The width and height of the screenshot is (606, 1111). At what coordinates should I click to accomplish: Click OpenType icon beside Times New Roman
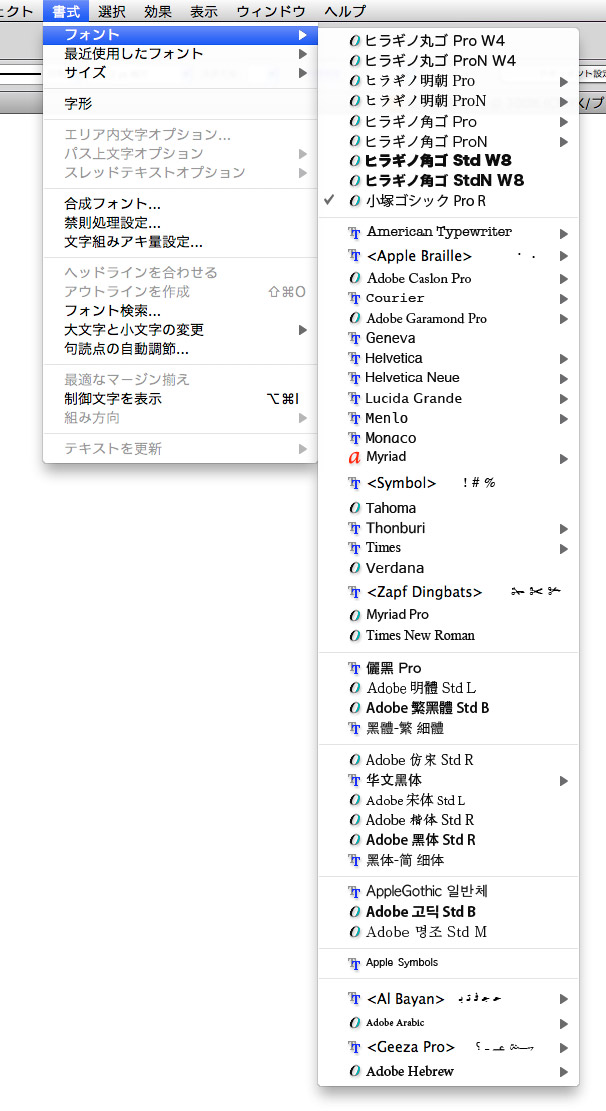pos(355,636)
